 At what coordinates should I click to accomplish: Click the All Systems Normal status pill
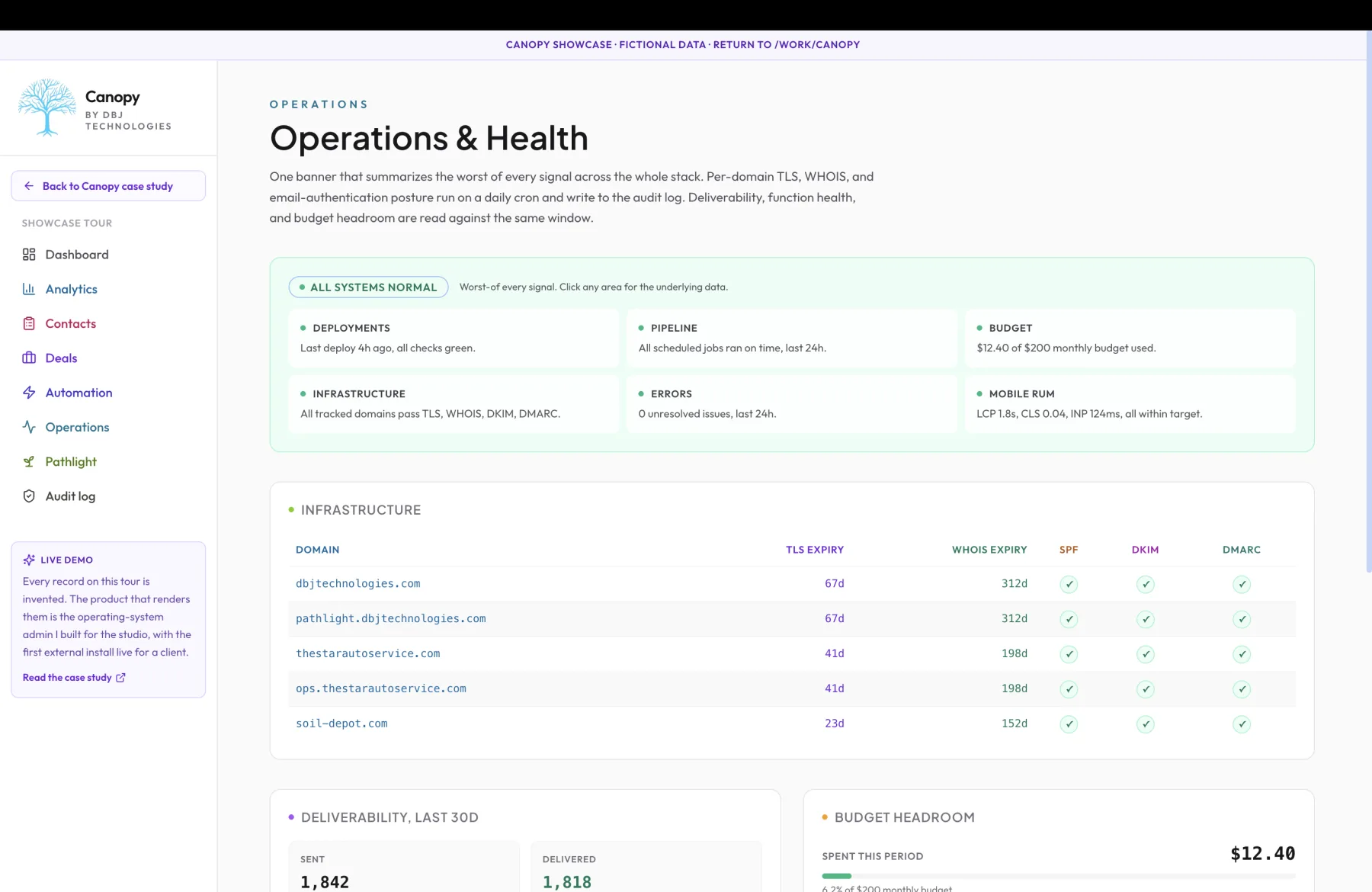[x=368, y=287]
